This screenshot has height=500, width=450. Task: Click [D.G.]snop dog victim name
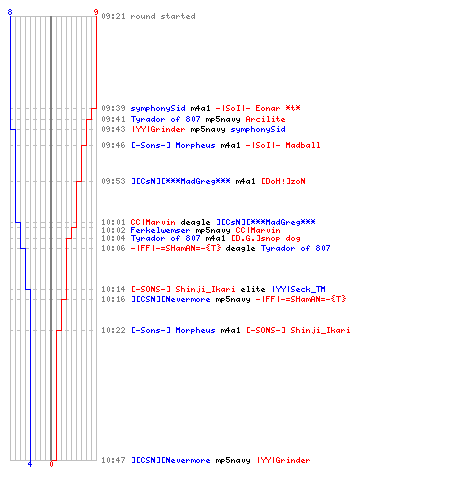tap(266, 238)
